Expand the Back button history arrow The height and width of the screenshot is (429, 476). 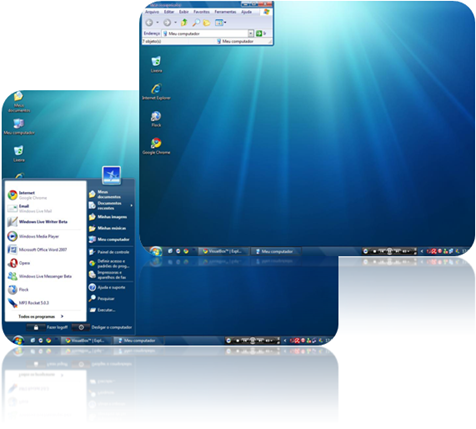pos(157,23)
